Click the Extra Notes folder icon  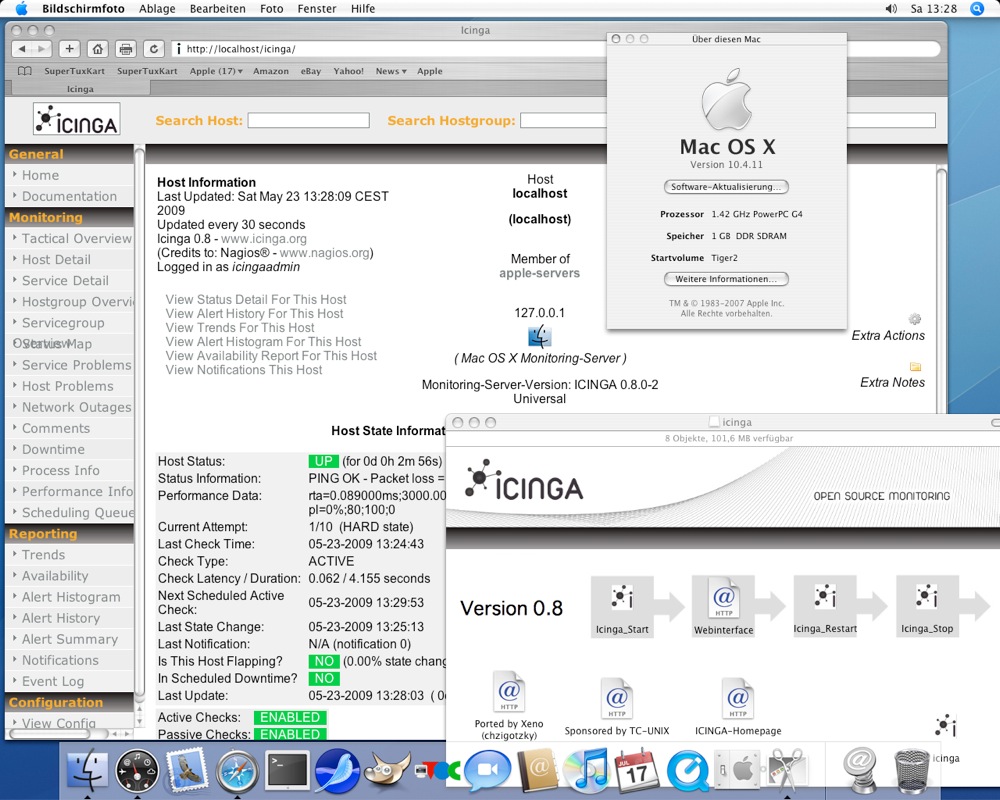(x=915, y=366)
